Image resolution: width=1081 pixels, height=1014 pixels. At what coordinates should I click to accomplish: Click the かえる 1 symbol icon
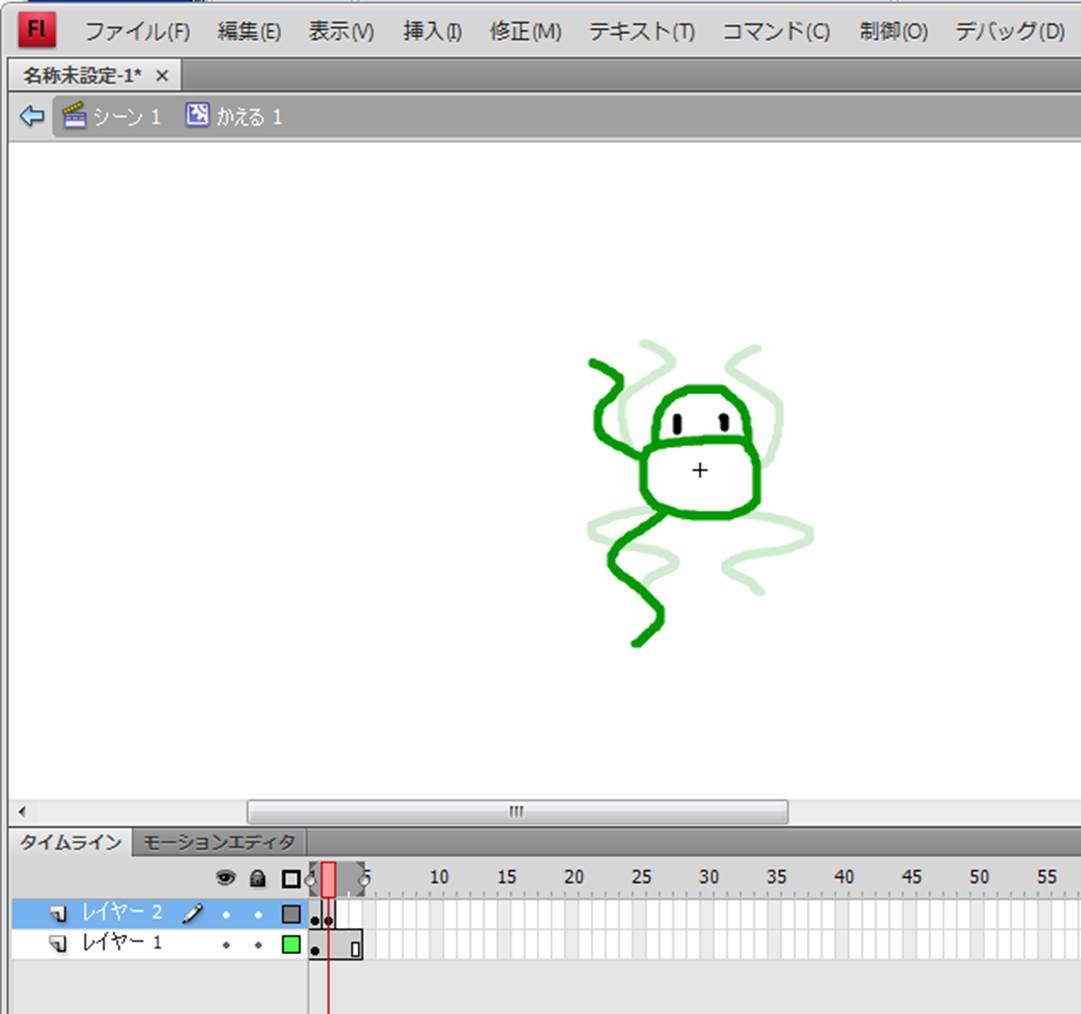197,116
